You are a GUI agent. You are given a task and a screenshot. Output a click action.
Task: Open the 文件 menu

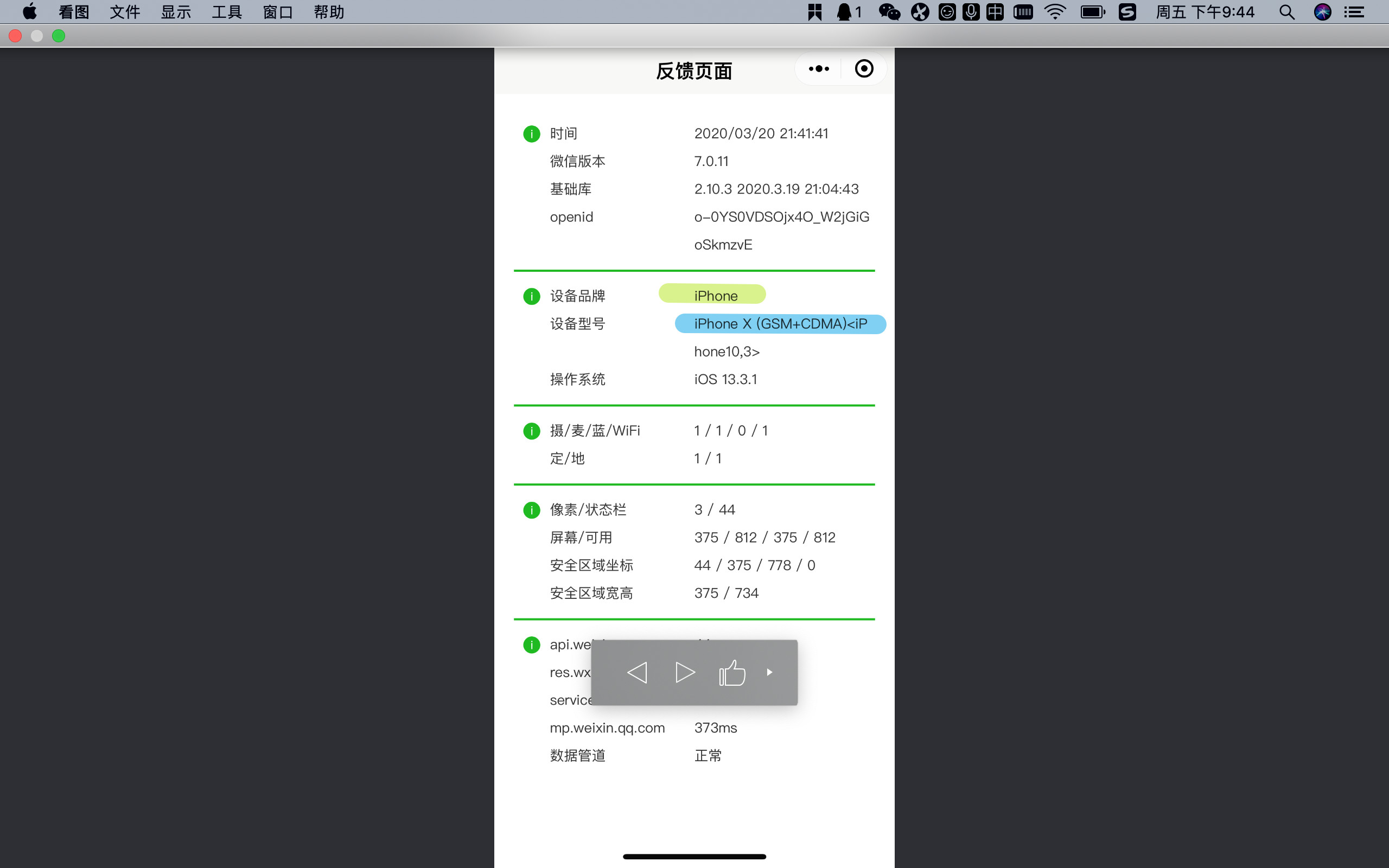[x=125, y=12]
